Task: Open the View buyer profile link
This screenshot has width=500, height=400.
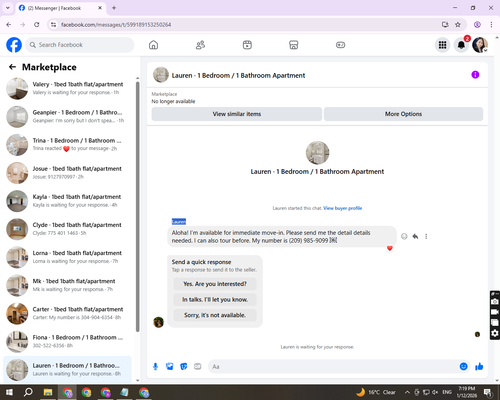Action: point(343,208)
